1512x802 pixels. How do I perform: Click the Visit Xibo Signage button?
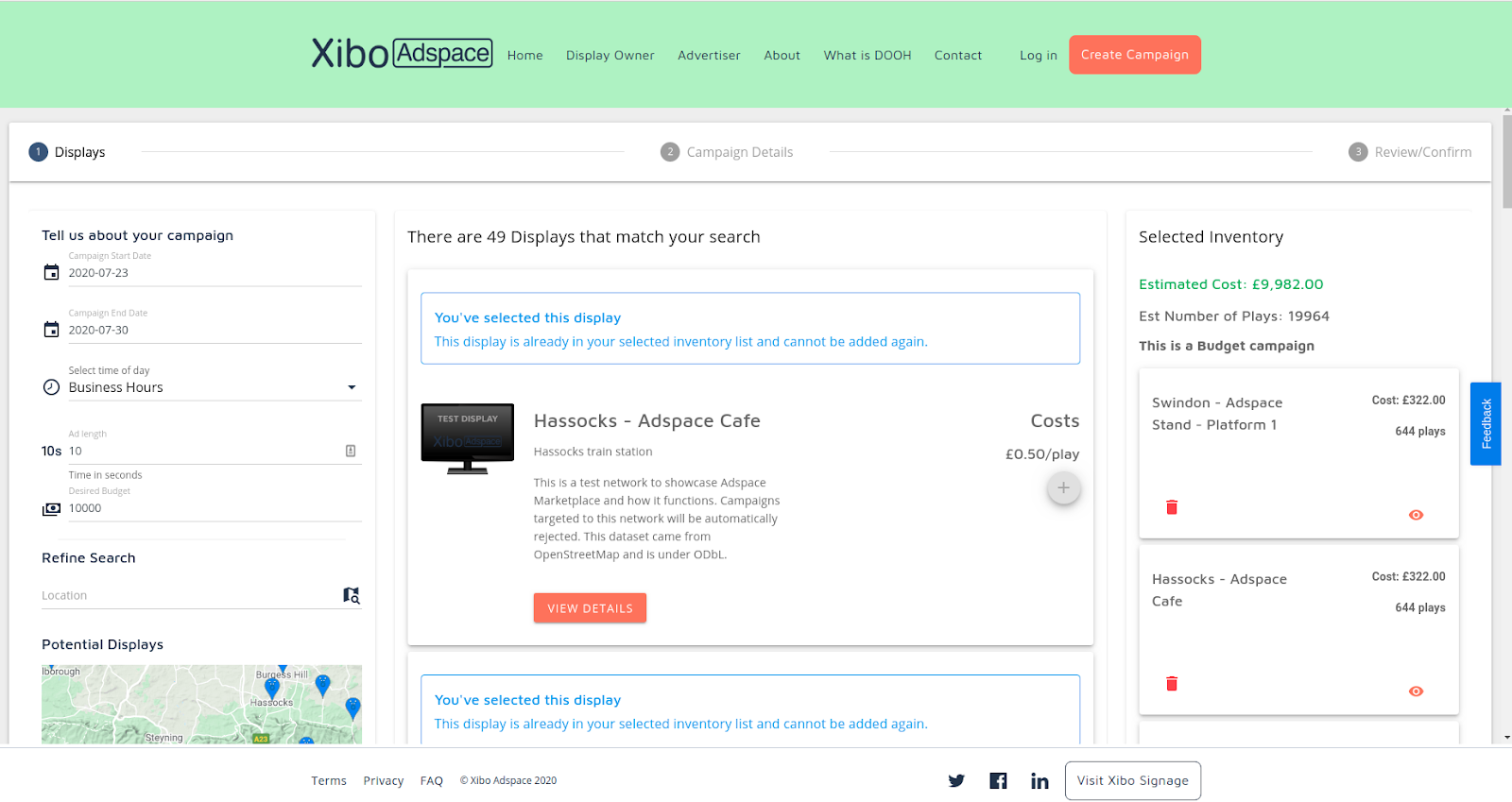point(1133,780)
